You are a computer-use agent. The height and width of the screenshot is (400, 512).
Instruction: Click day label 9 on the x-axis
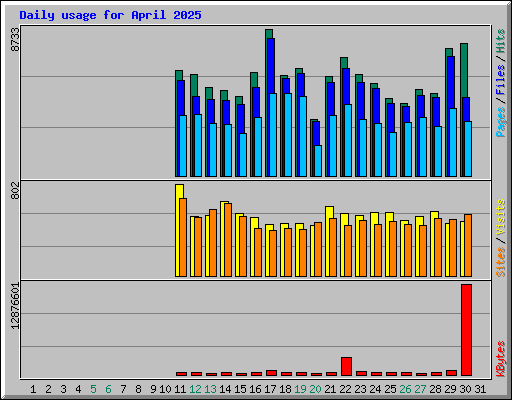(x=153, y=389)
